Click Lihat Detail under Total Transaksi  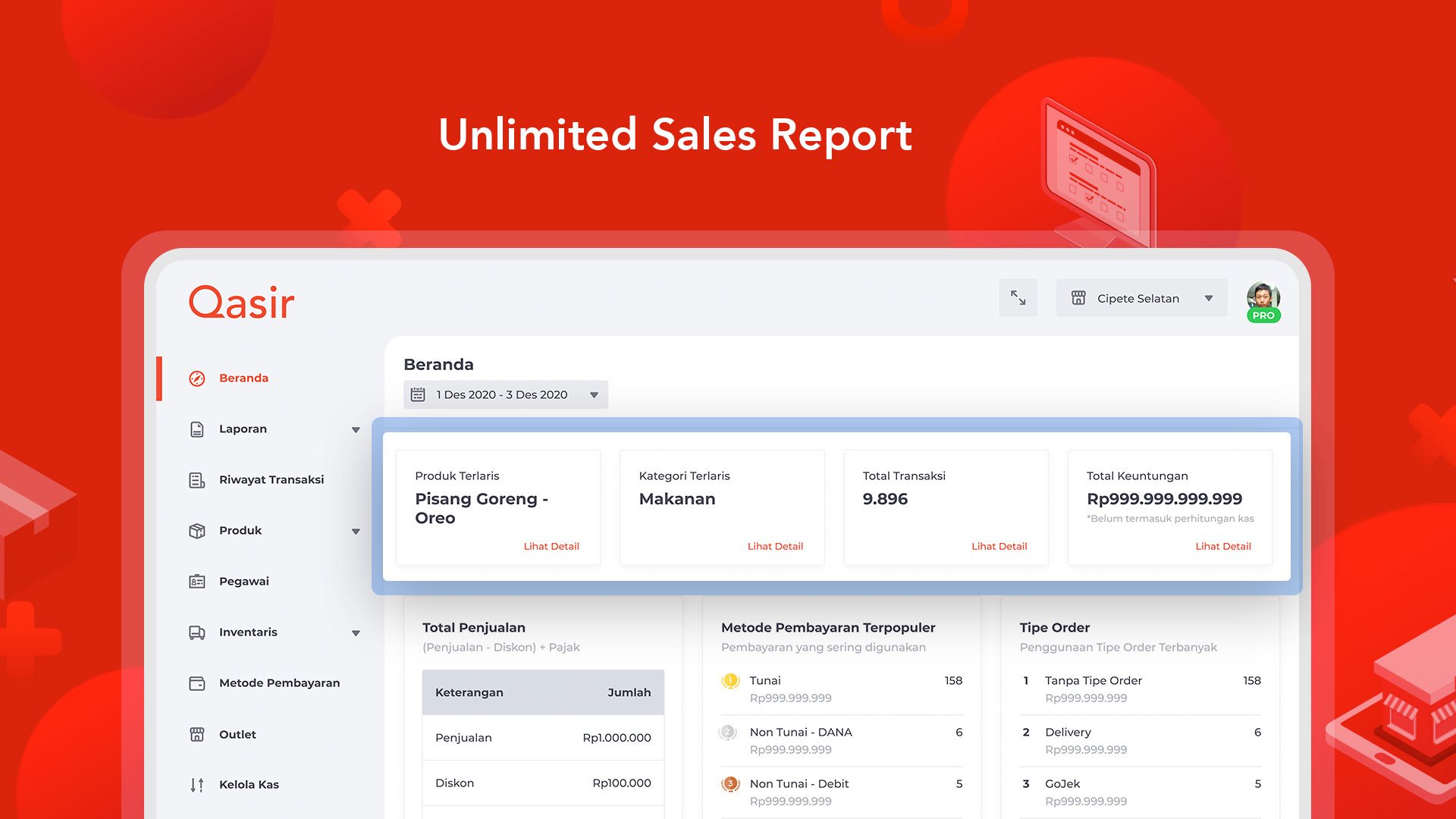tap(999, 546)
